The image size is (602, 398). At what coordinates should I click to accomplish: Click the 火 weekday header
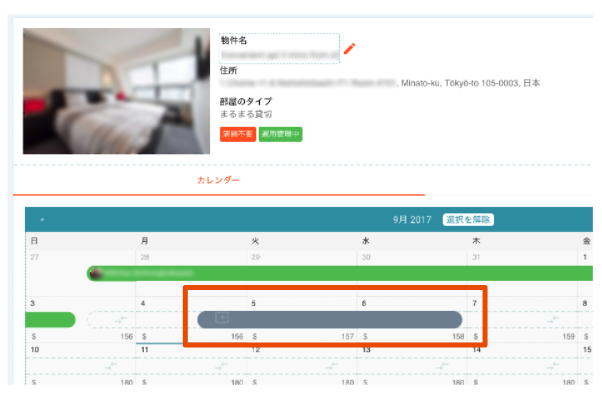click(x=255, y=241)
